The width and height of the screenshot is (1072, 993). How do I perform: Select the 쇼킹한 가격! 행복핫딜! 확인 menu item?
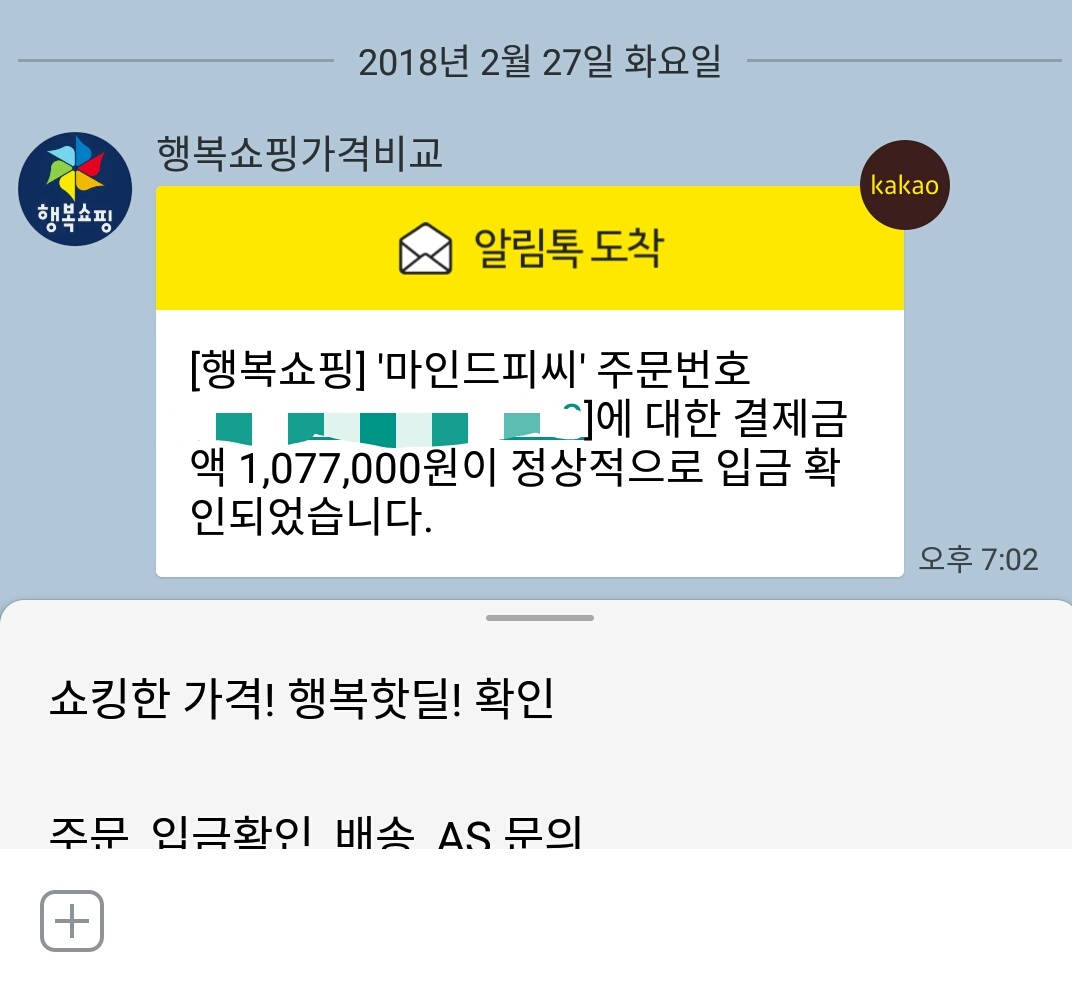point(302,699)
